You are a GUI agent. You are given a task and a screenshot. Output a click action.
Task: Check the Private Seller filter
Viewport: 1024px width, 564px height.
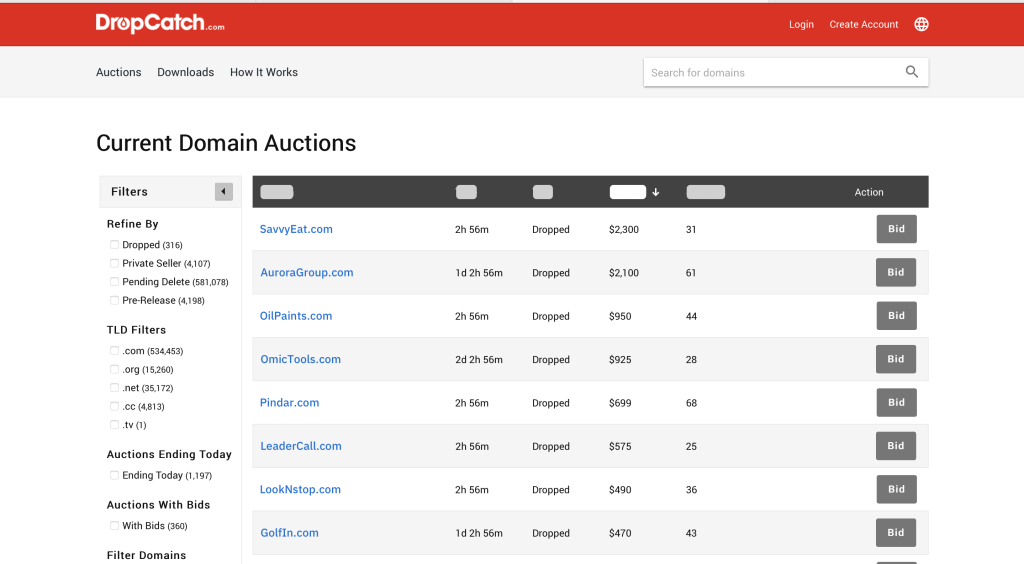point(115,263)
